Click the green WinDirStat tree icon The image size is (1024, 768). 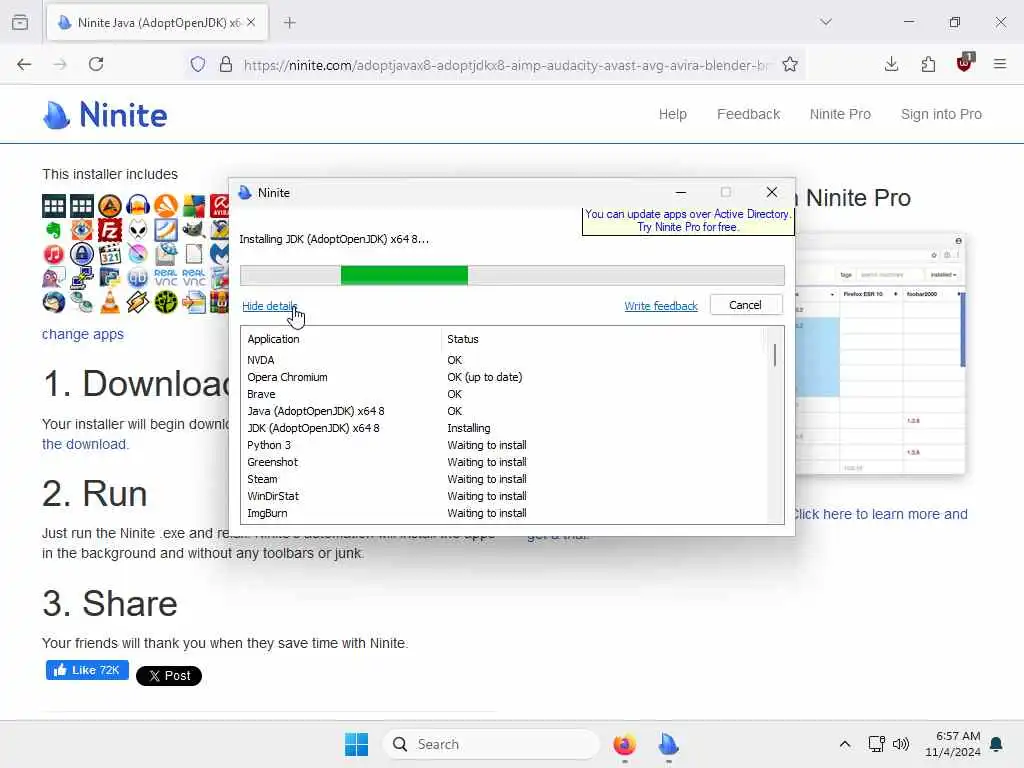[x=166, y=302]
